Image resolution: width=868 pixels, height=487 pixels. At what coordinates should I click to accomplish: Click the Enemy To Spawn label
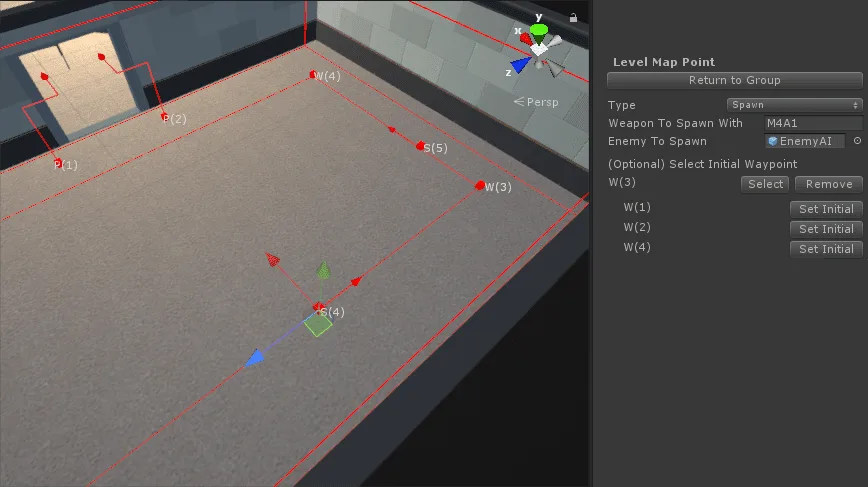[x=657, y=141]
